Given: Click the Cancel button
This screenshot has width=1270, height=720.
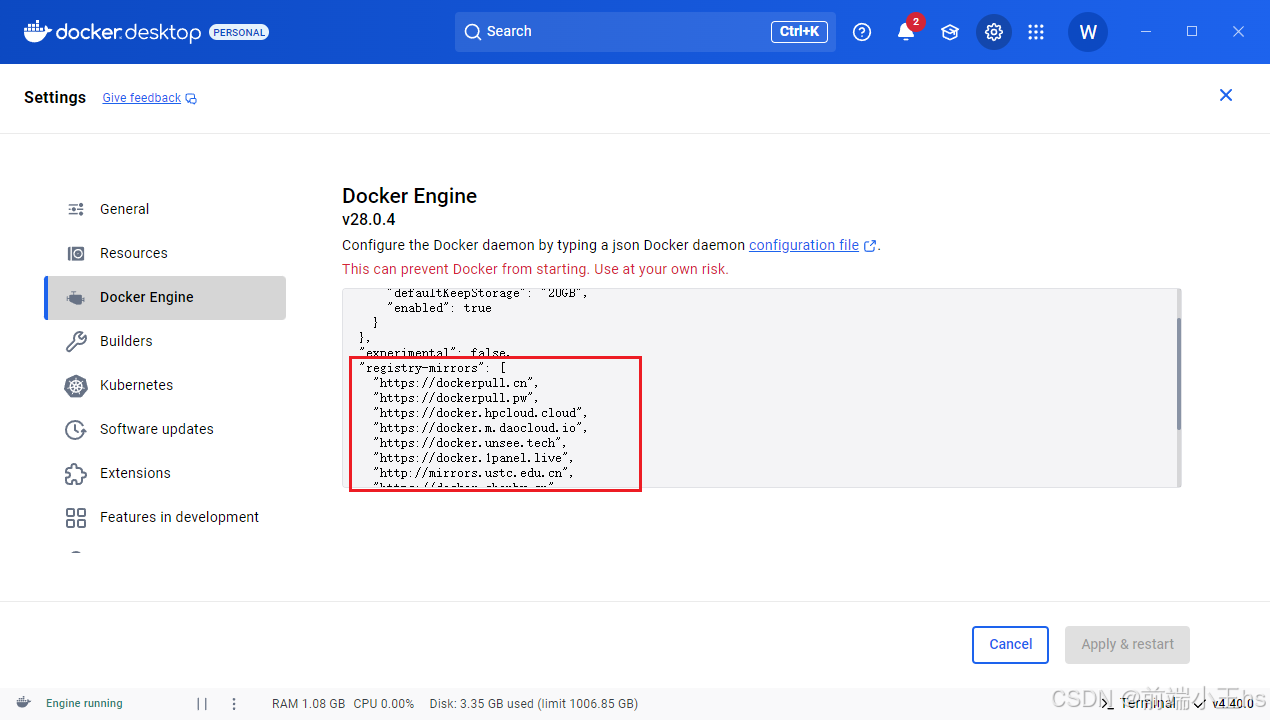Looking at the screenshot, I should [1010, 645].
